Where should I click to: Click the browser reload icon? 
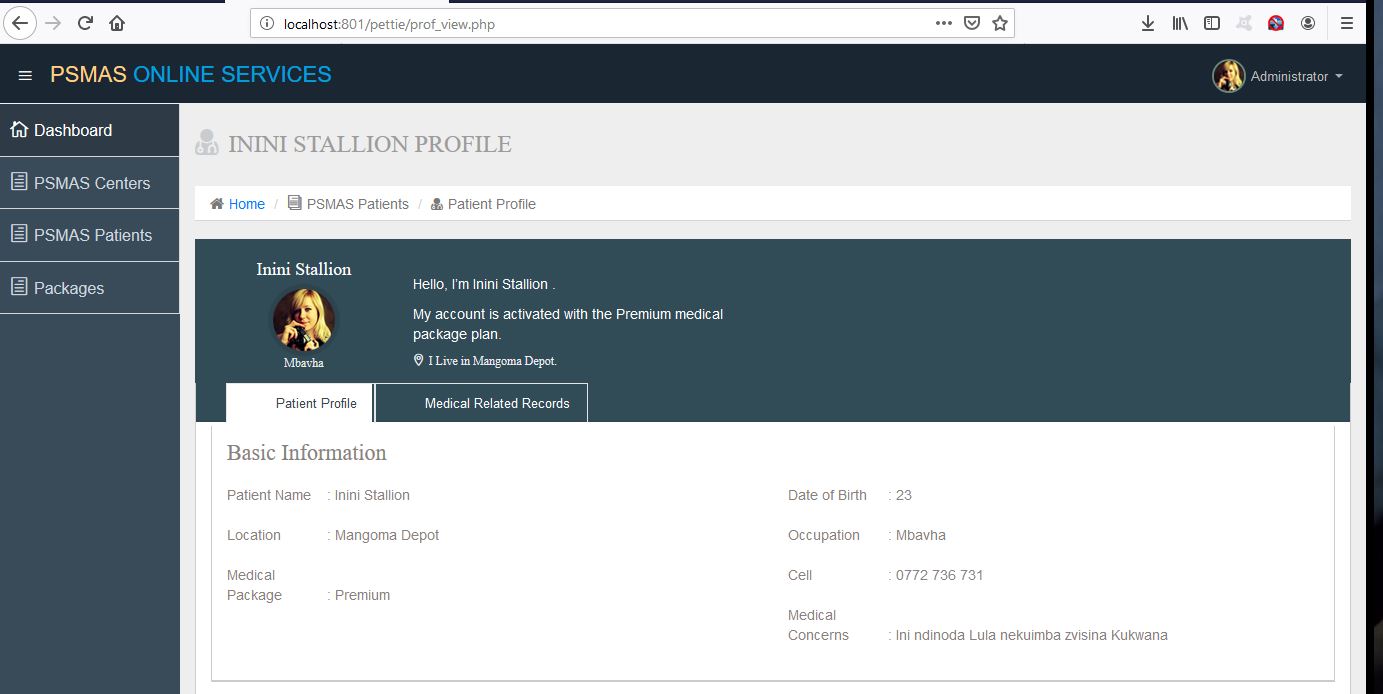85,23
